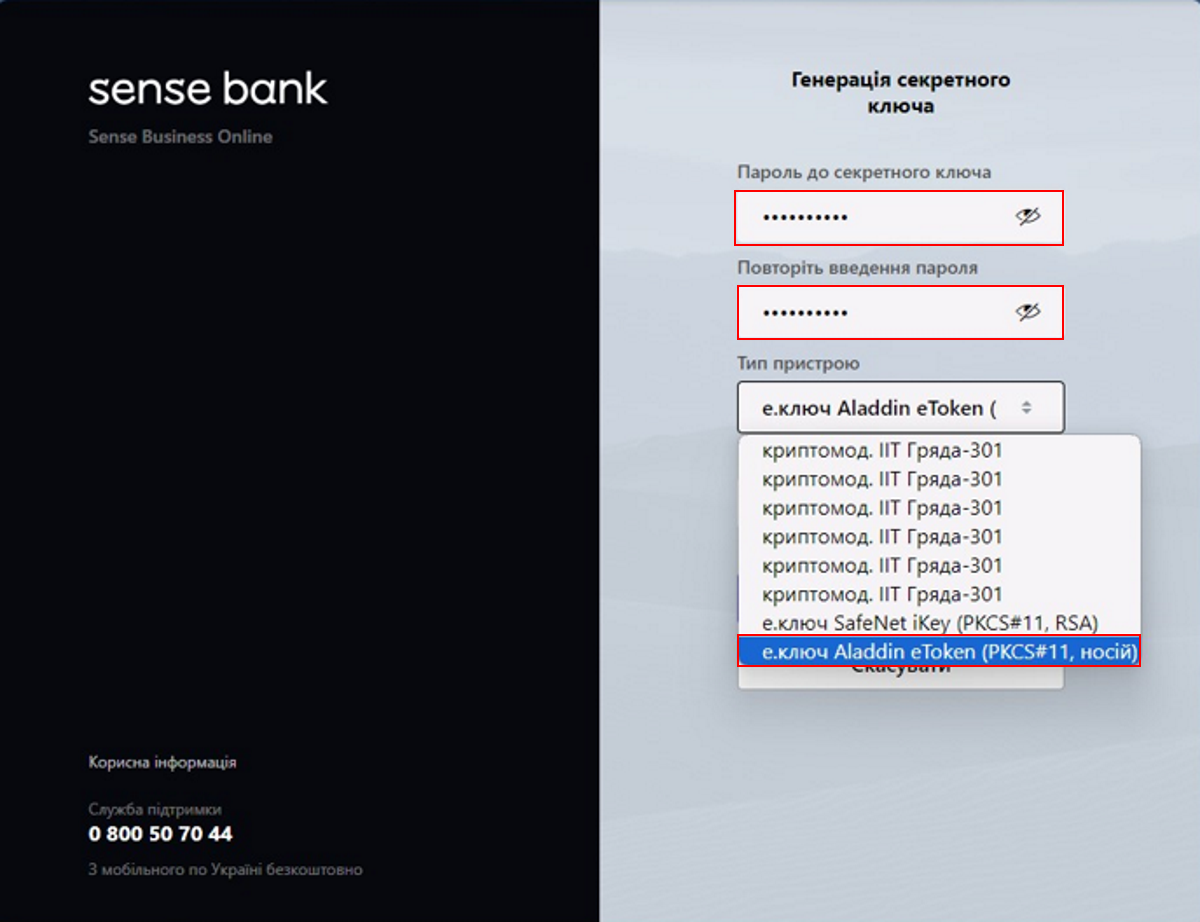Click the 'Sense Business Online' subtitle
The image size is (1200, 922).
click(x=180, y=137)
